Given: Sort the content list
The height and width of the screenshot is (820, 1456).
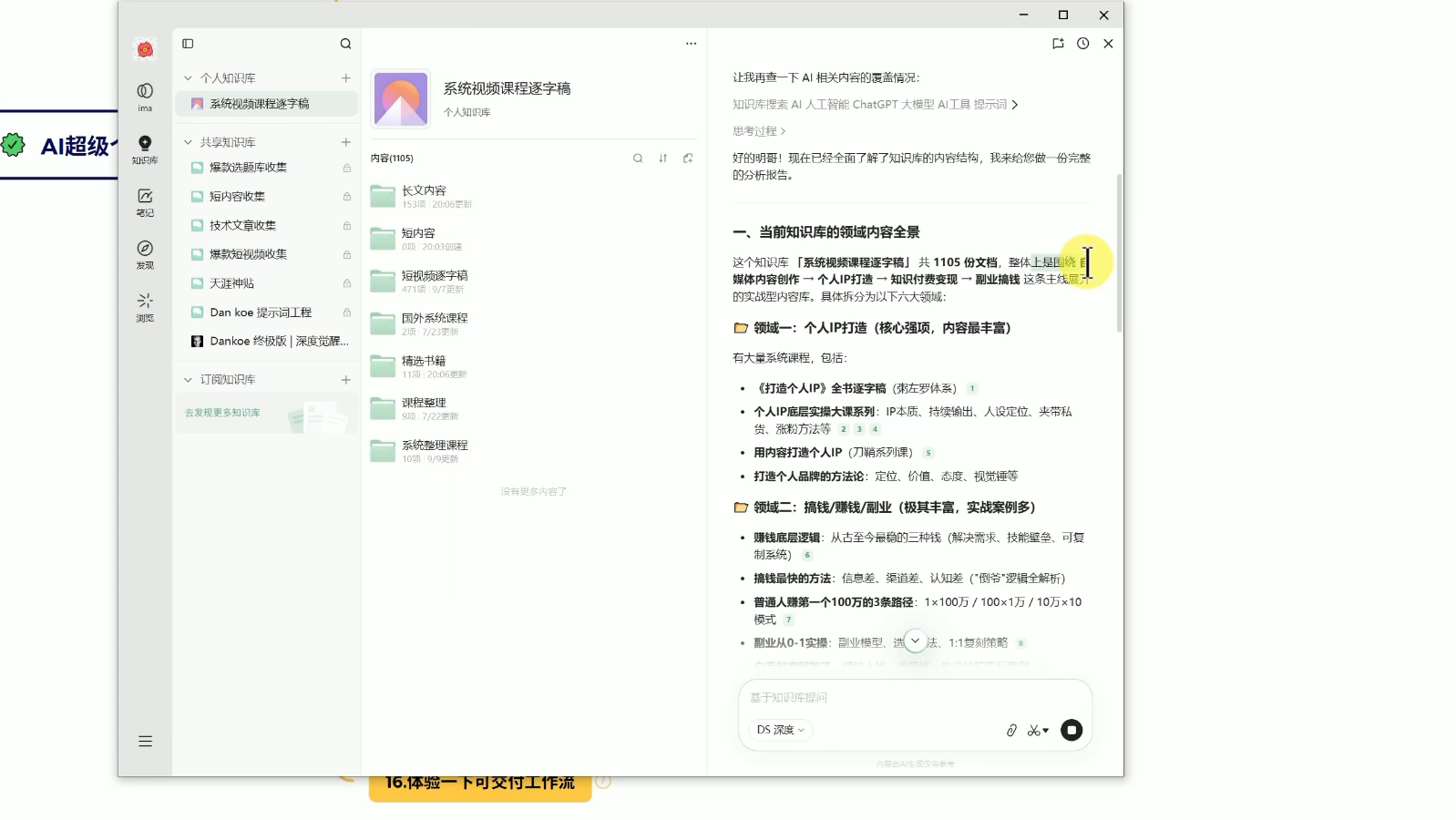Looking at the screenshot, I should coord(663,159).
